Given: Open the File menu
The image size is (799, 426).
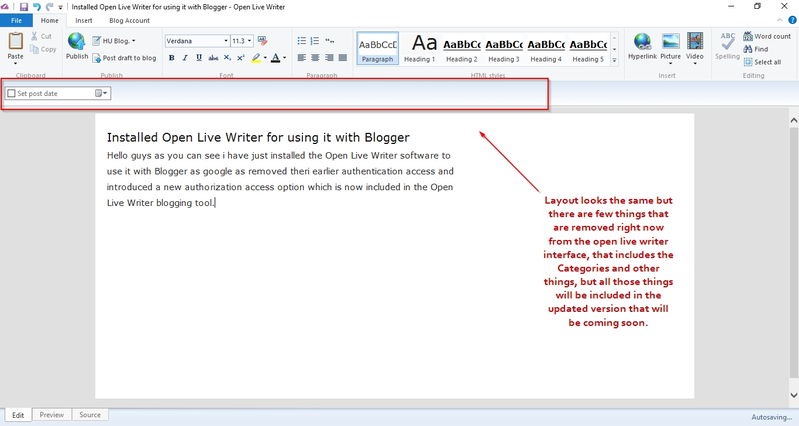Looking at the screenshot, I should (16, 20).
